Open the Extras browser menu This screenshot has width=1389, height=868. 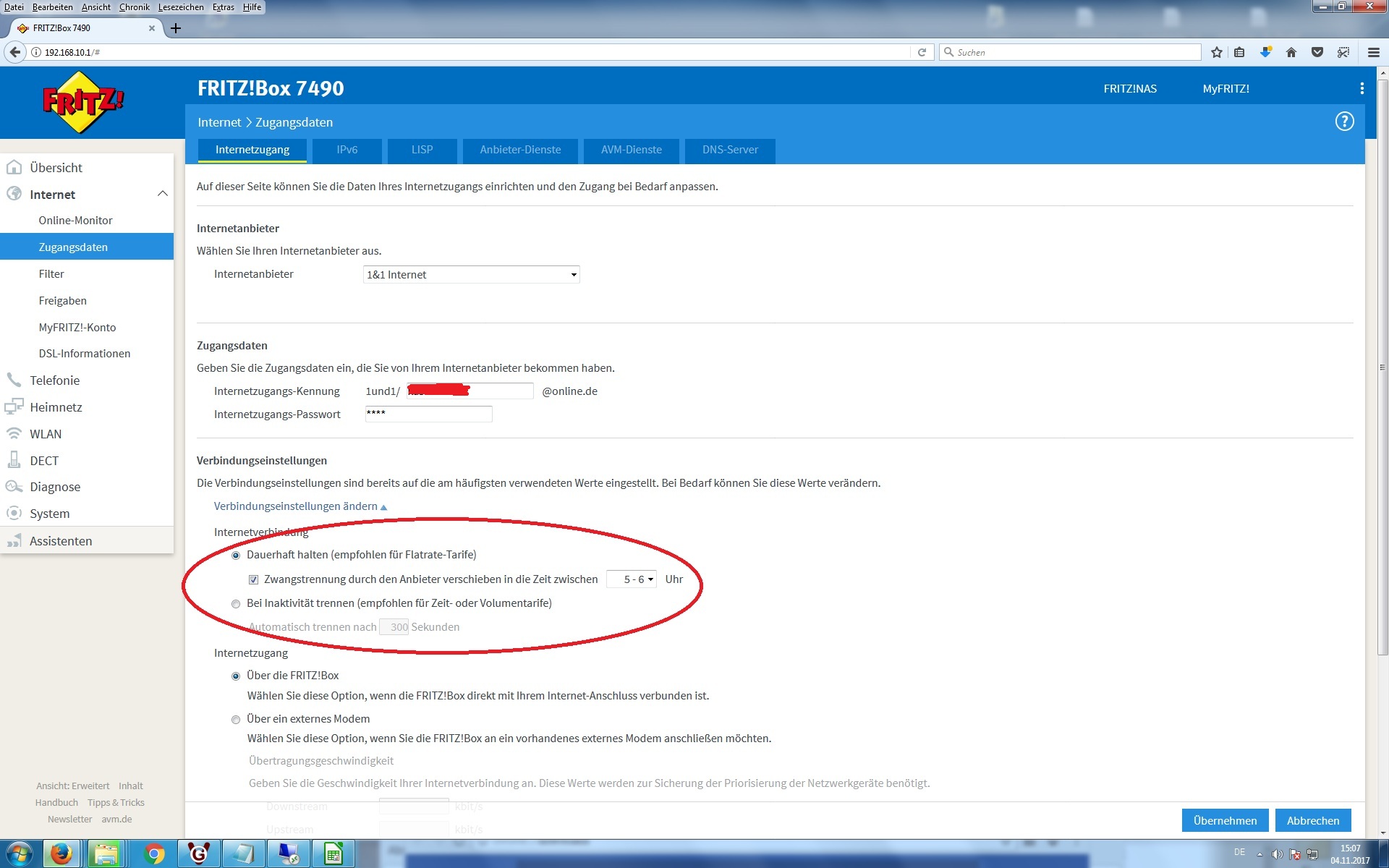(x=224, y=7)
